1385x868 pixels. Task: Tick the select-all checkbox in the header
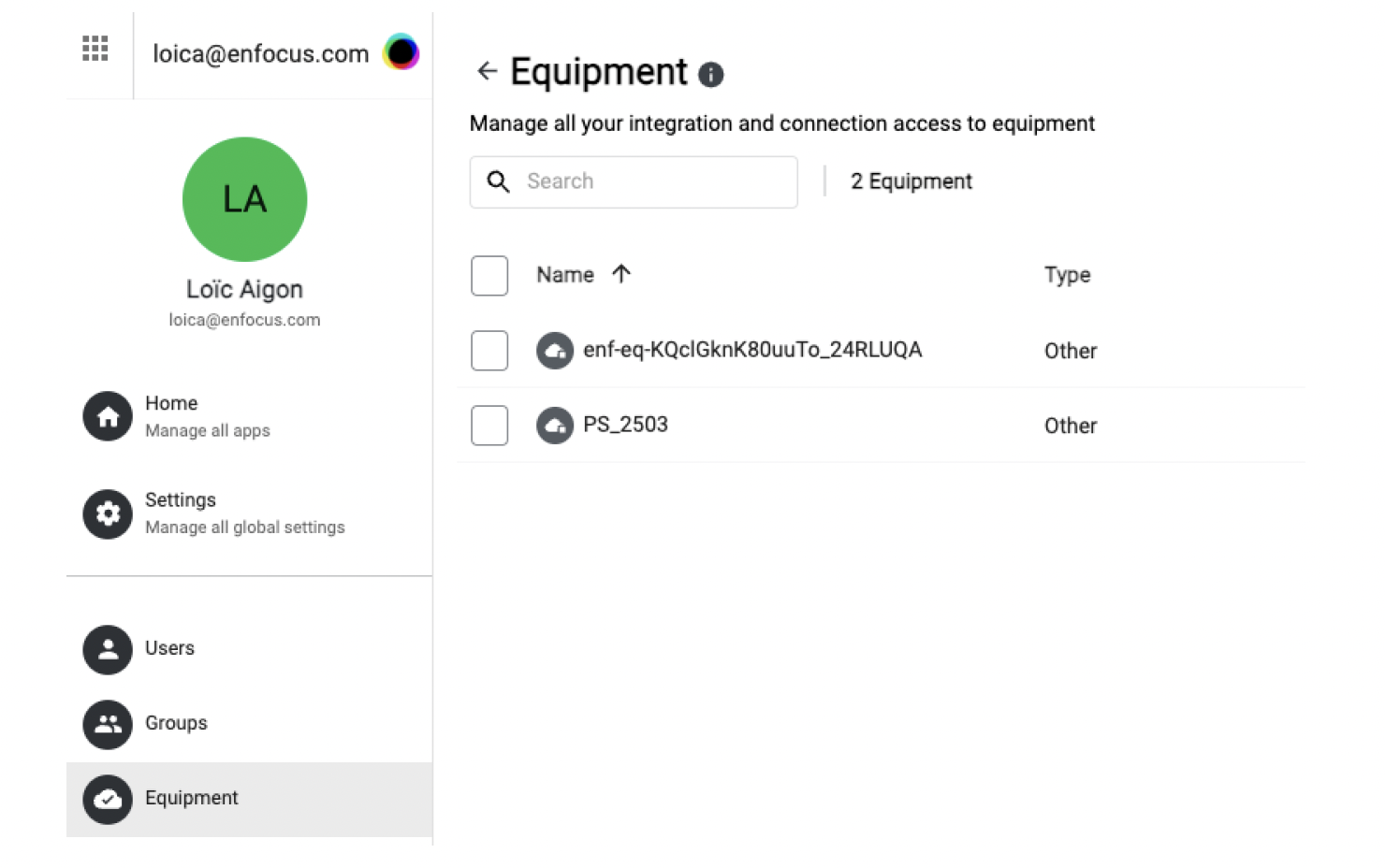(x=489, y=276)
